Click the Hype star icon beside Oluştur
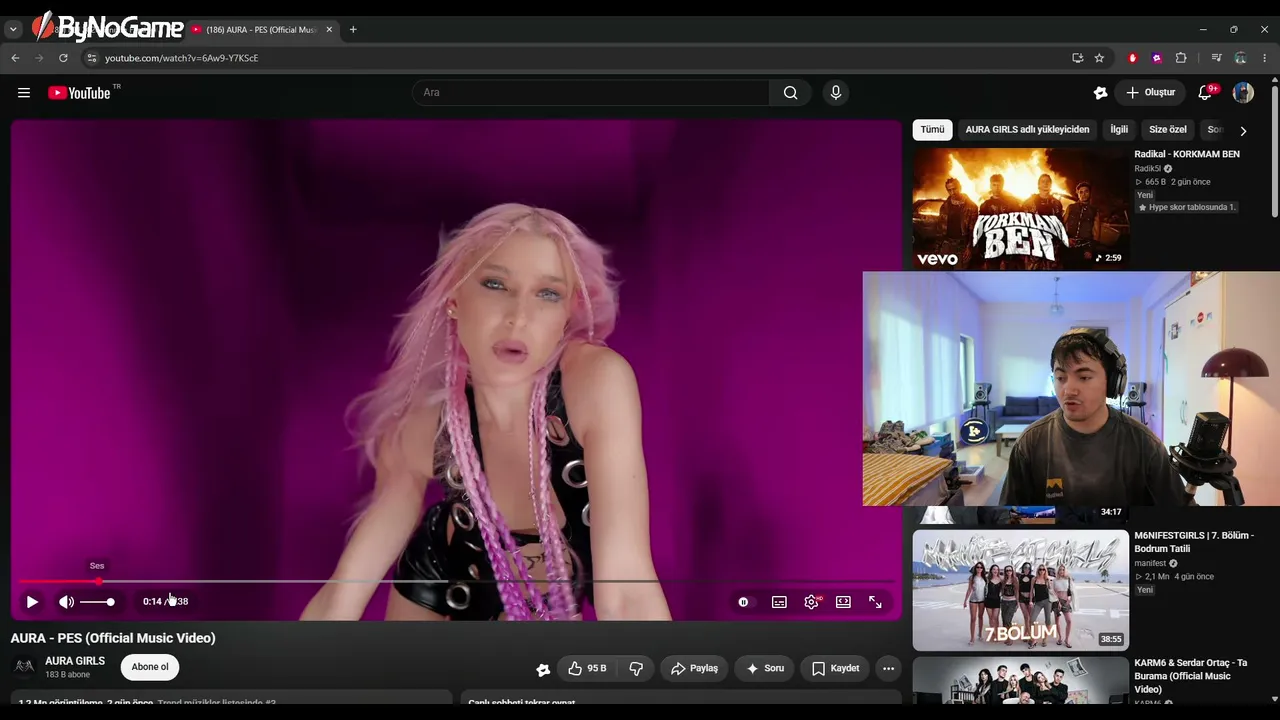This screenshot has width=1280, height=720. 1100,93
